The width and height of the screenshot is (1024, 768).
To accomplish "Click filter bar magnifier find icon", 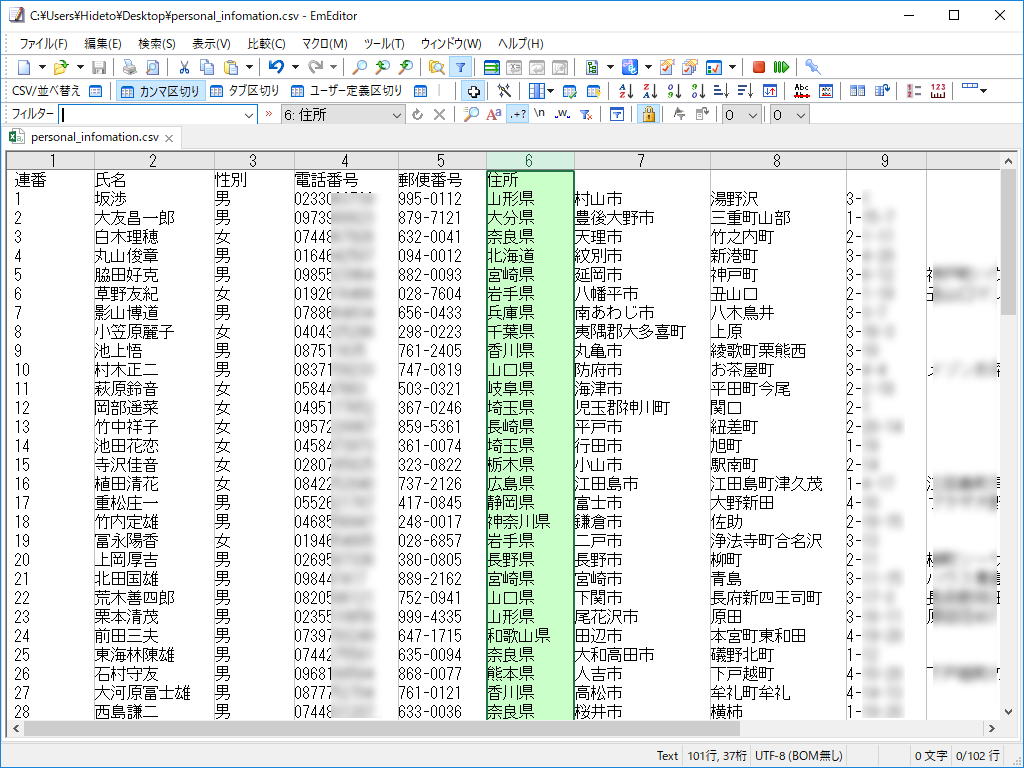I will point(471,115).
